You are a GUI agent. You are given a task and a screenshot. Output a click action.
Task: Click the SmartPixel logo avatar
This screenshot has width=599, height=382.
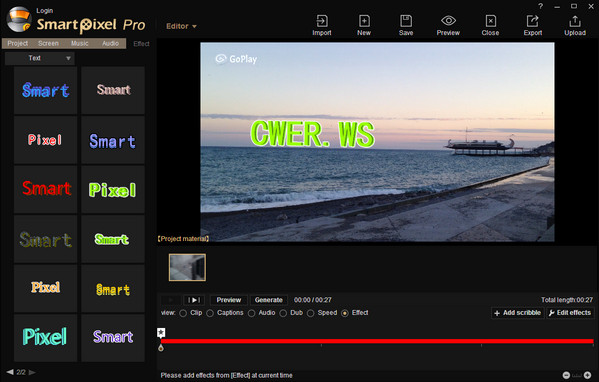pyautogui.click(x=19, y=19)
